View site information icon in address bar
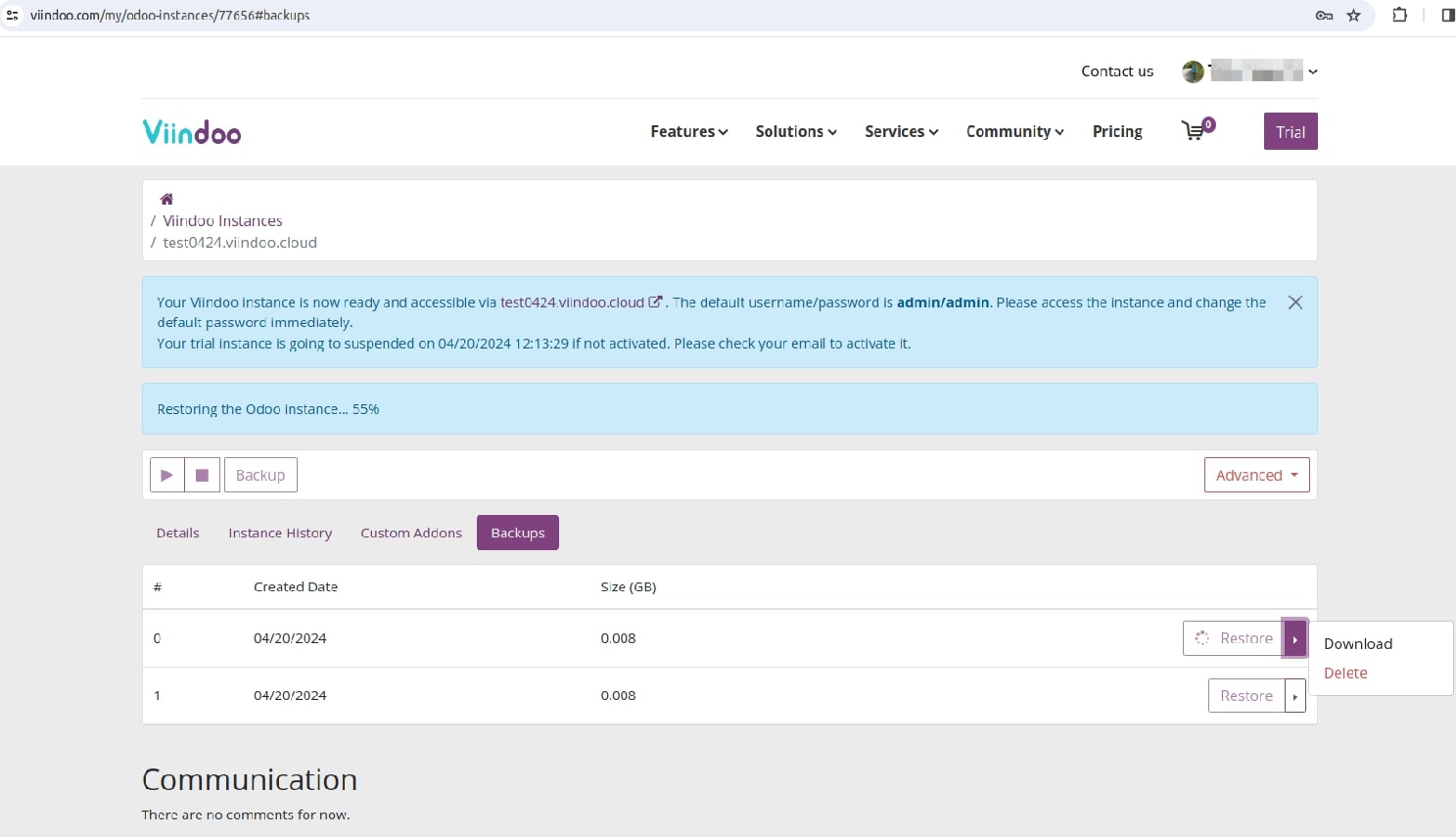The height and width of the screenshot is (837, 1456). point(13,16)
